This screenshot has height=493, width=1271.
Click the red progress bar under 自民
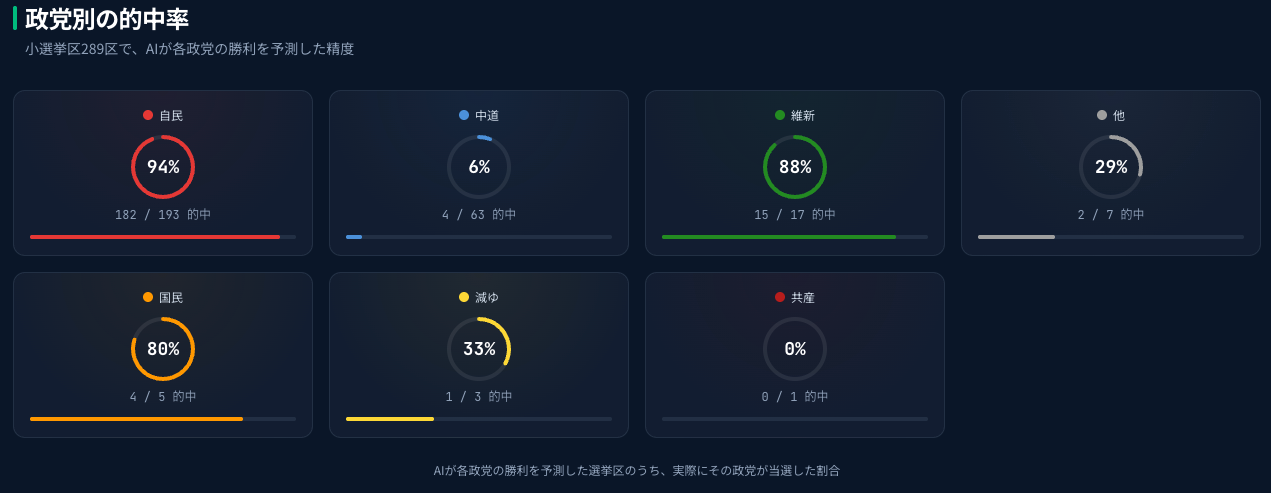point(155,237)
